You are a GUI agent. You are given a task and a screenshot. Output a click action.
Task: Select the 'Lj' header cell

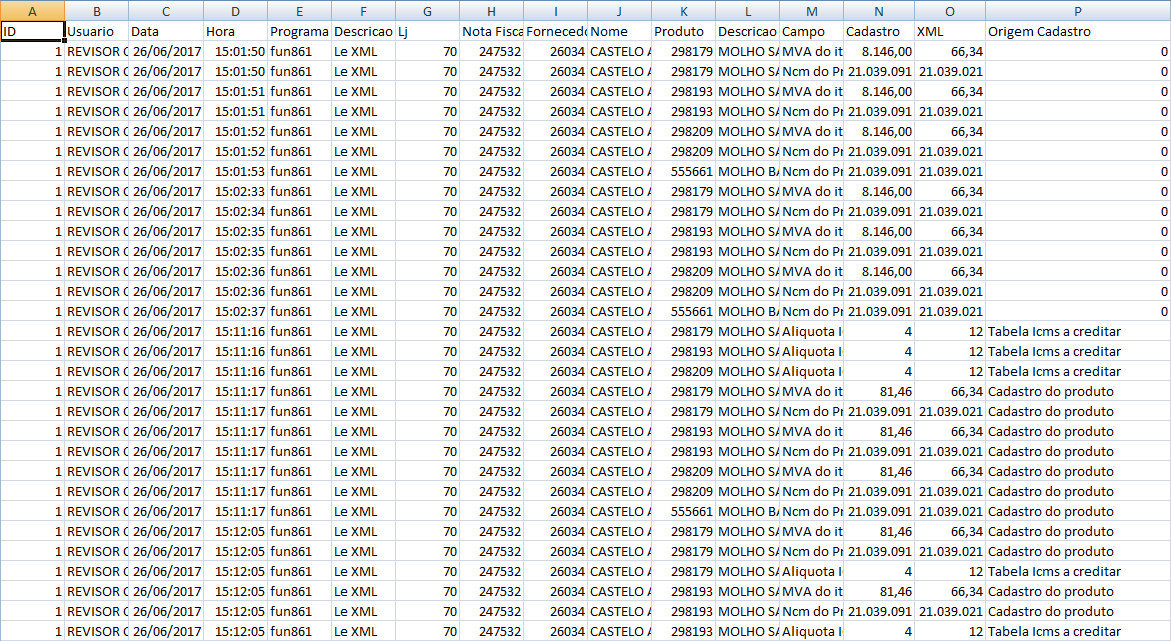pos(427,31)
